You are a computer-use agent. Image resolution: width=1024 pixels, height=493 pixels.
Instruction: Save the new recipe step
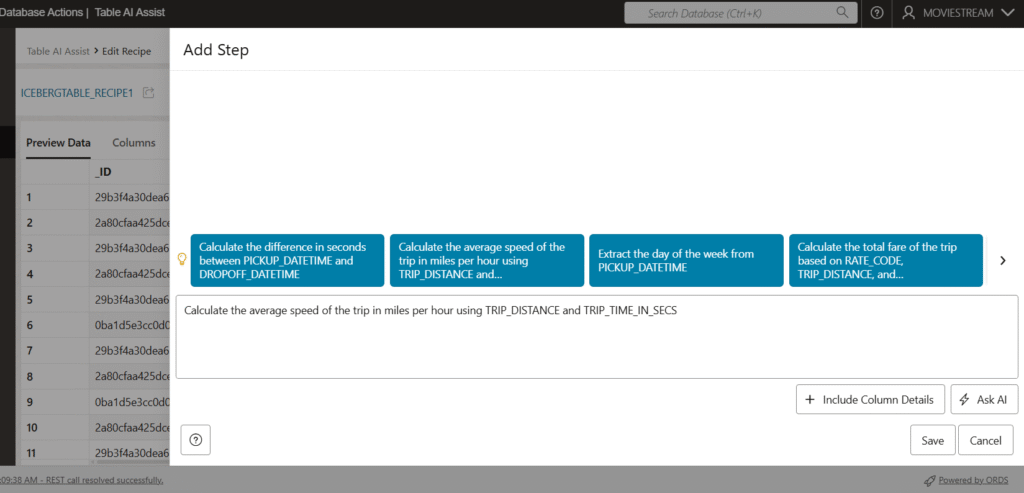[x=932, y=440]
